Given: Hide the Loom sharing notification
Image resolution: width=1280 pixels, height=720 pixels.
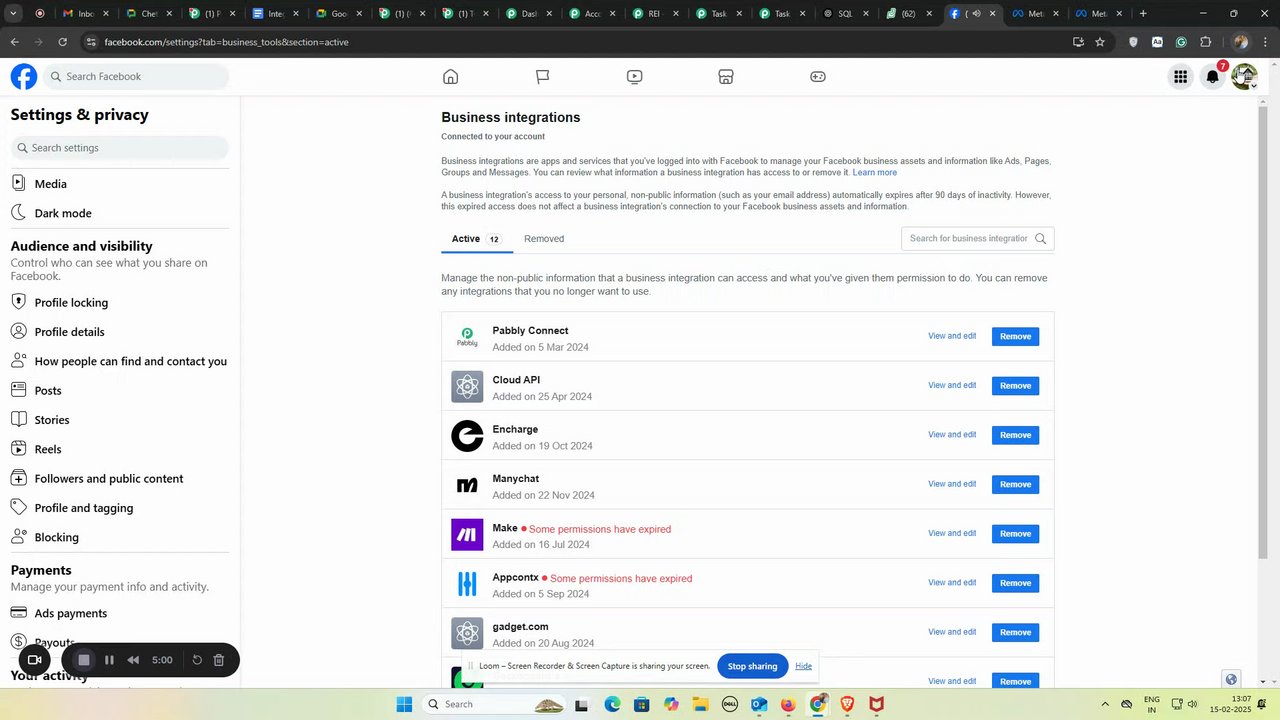Looking at the screenshot, I should (803, 666).
